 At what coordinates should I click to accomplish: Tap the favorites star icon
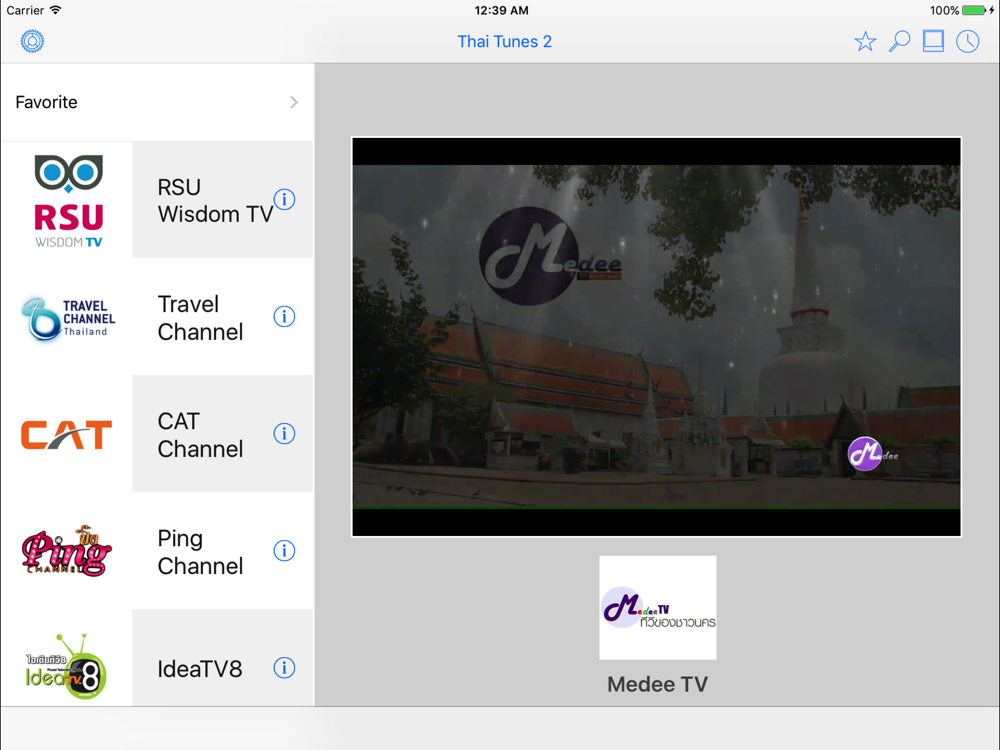coord(865,41)
